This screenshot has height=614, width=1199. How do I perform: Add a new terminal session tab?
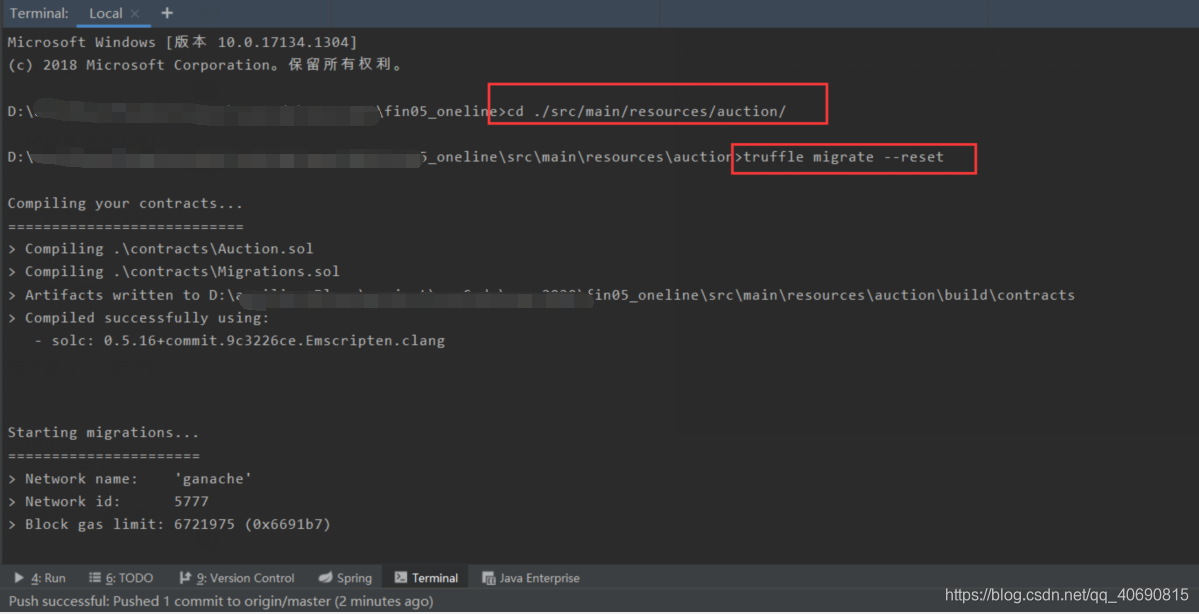pos(167,13)
